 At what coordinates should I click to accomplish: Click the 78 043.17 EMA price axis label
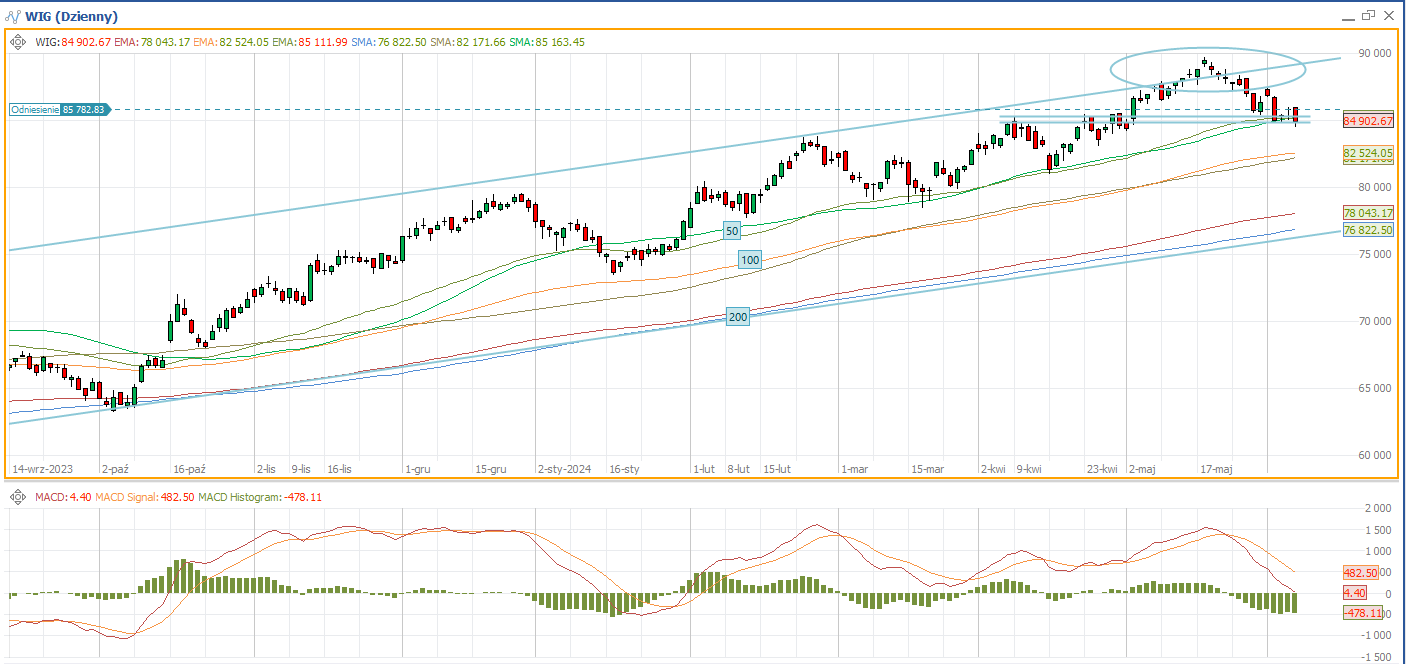pos(1368,213)
